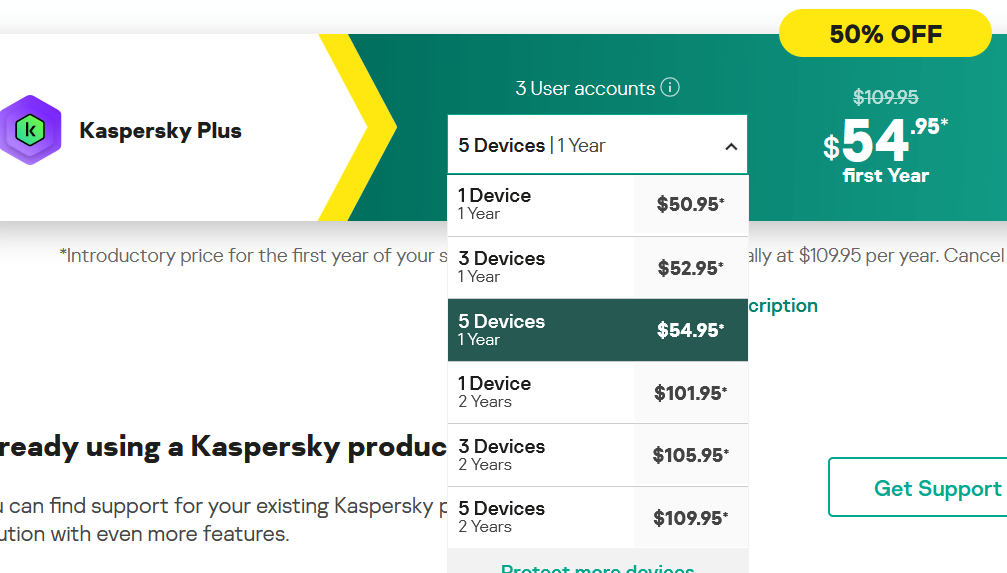Click the '5 Devices | 1 Year' combo box text
1007x573 pixels.
[532, 146]
